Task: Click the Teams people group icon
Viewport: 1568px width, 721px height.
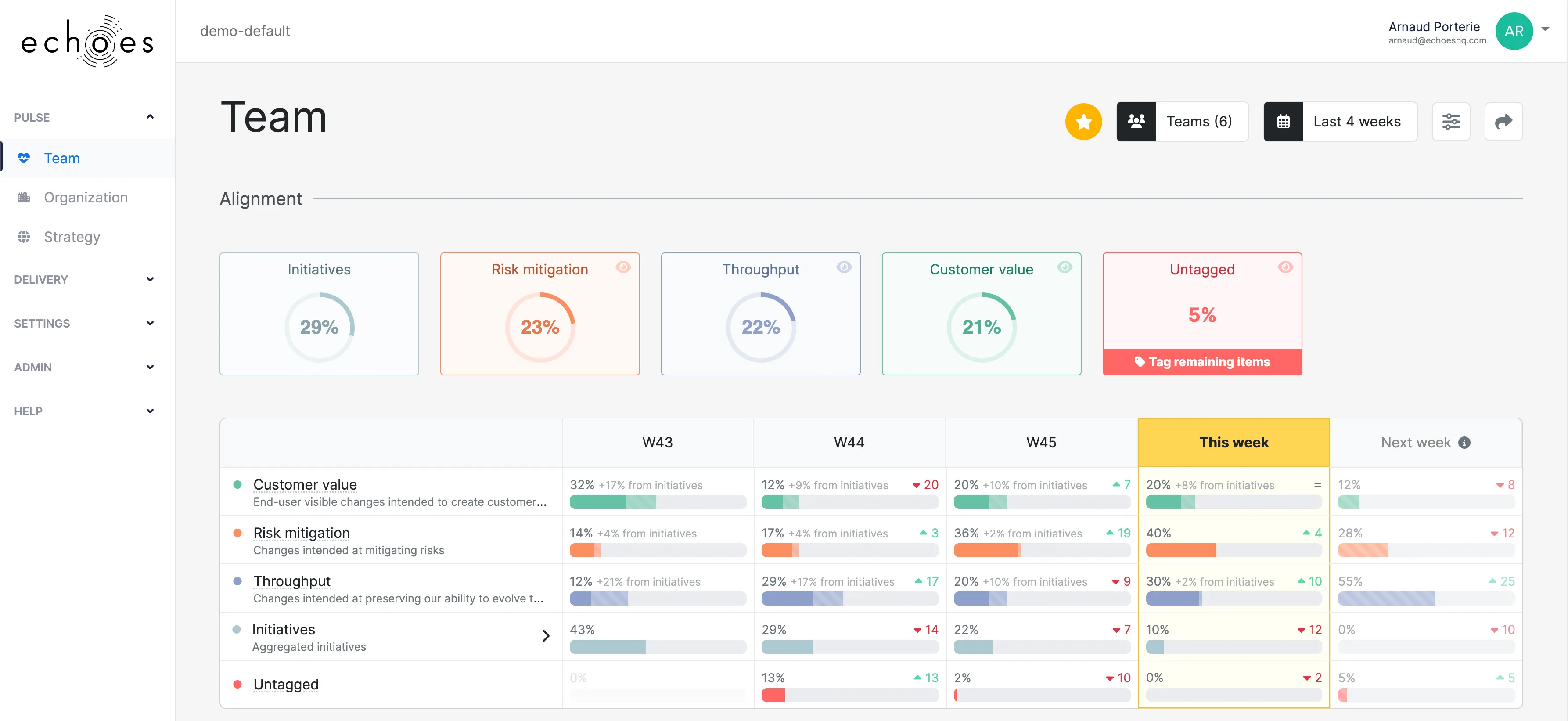Action: coord(1136,122)
